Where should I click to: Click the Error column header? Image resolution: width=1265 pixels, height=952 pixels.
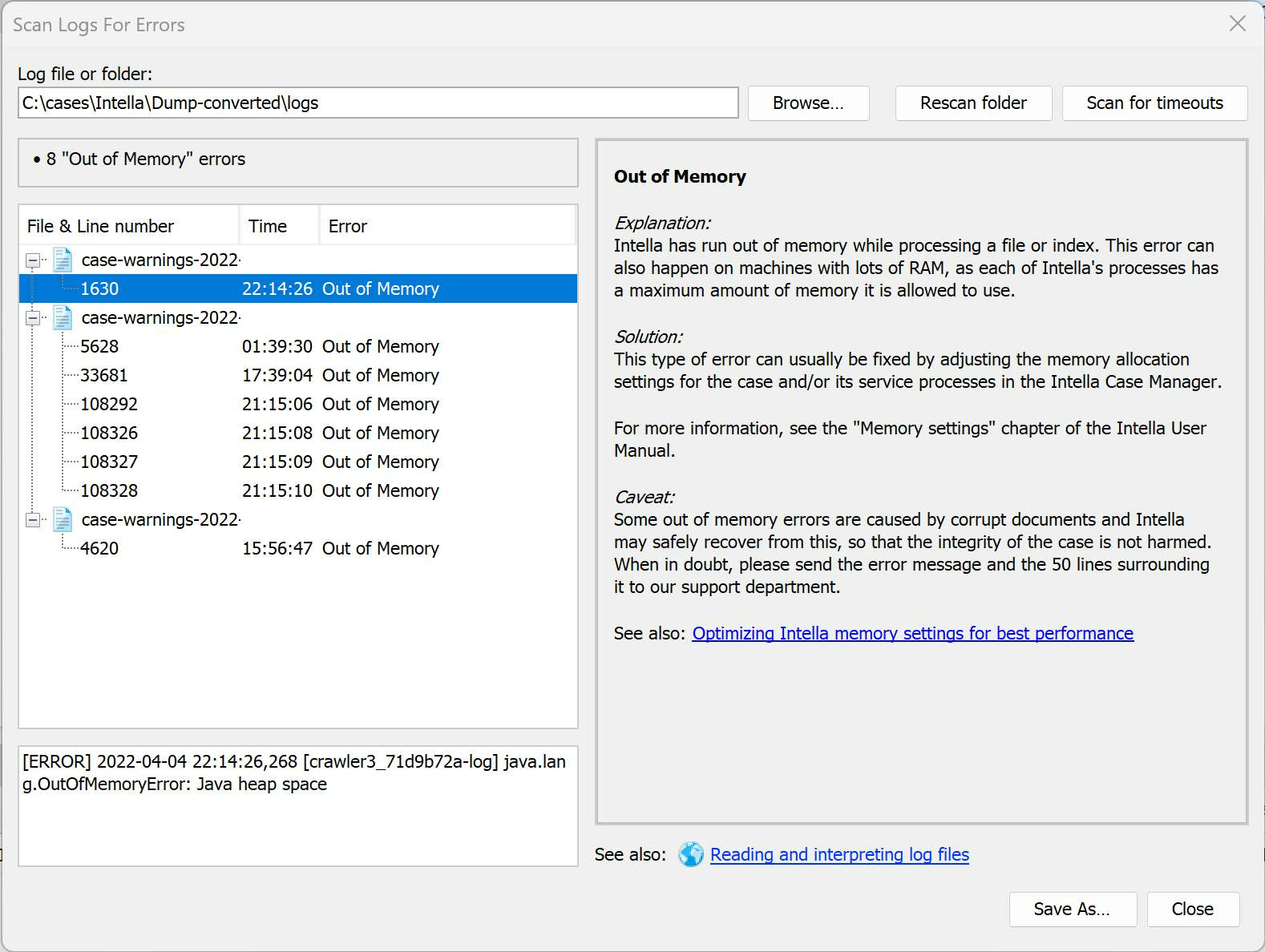(447, 226)
